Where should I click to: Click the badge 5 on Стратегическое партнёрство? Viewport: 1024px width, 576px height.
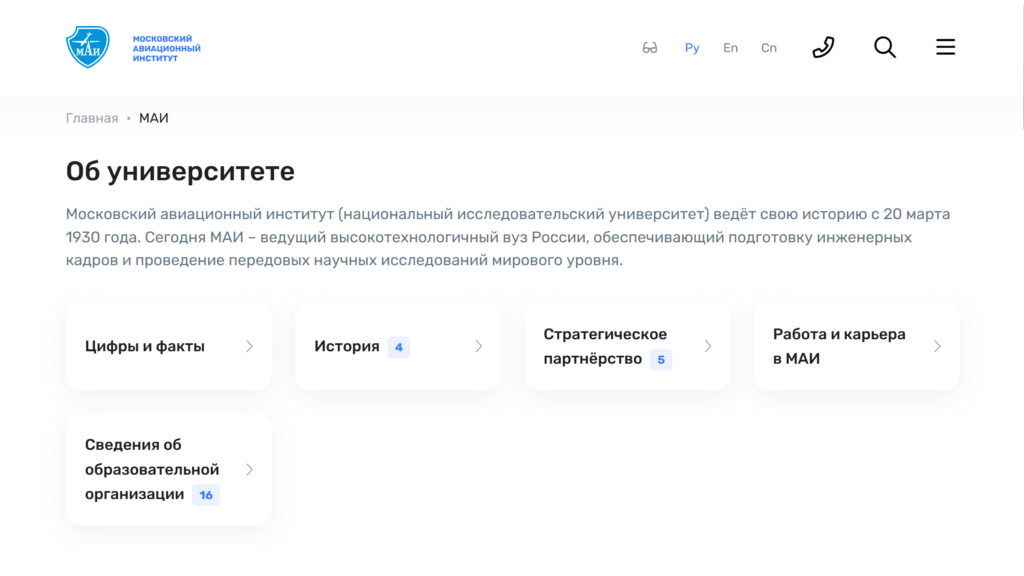(x=661, y=359)
